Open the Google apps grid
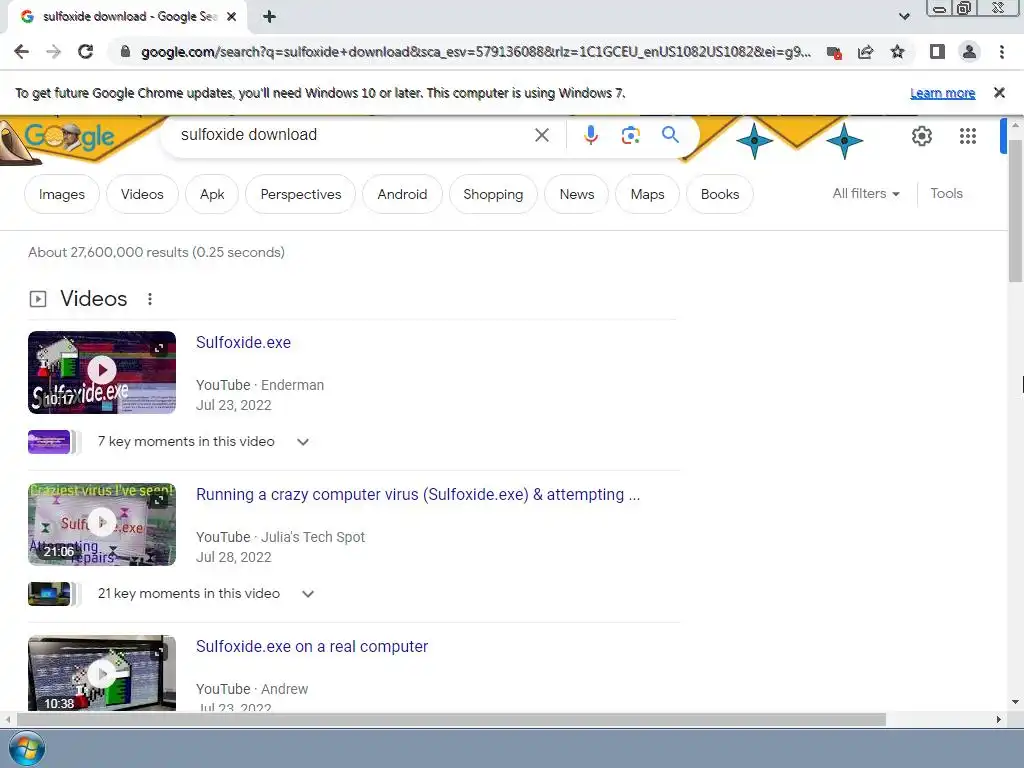 [x=968, y=136]
